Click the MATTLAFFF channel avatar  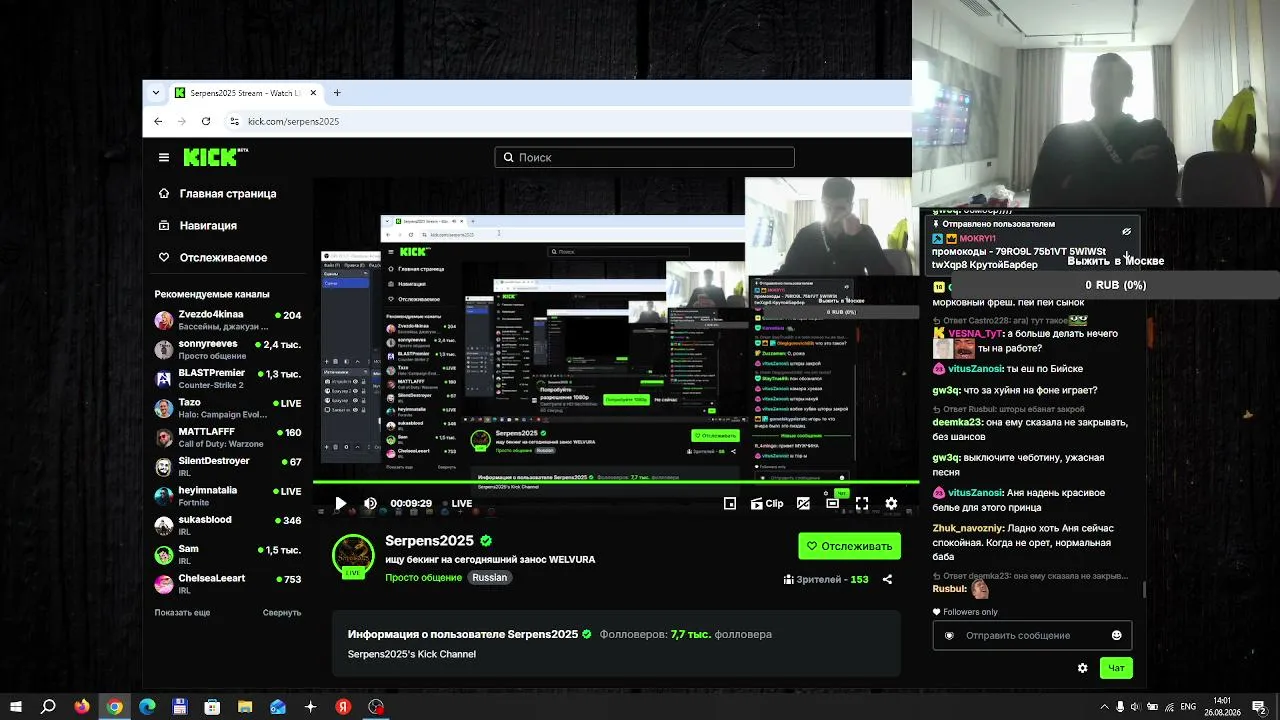coord(164,437)
